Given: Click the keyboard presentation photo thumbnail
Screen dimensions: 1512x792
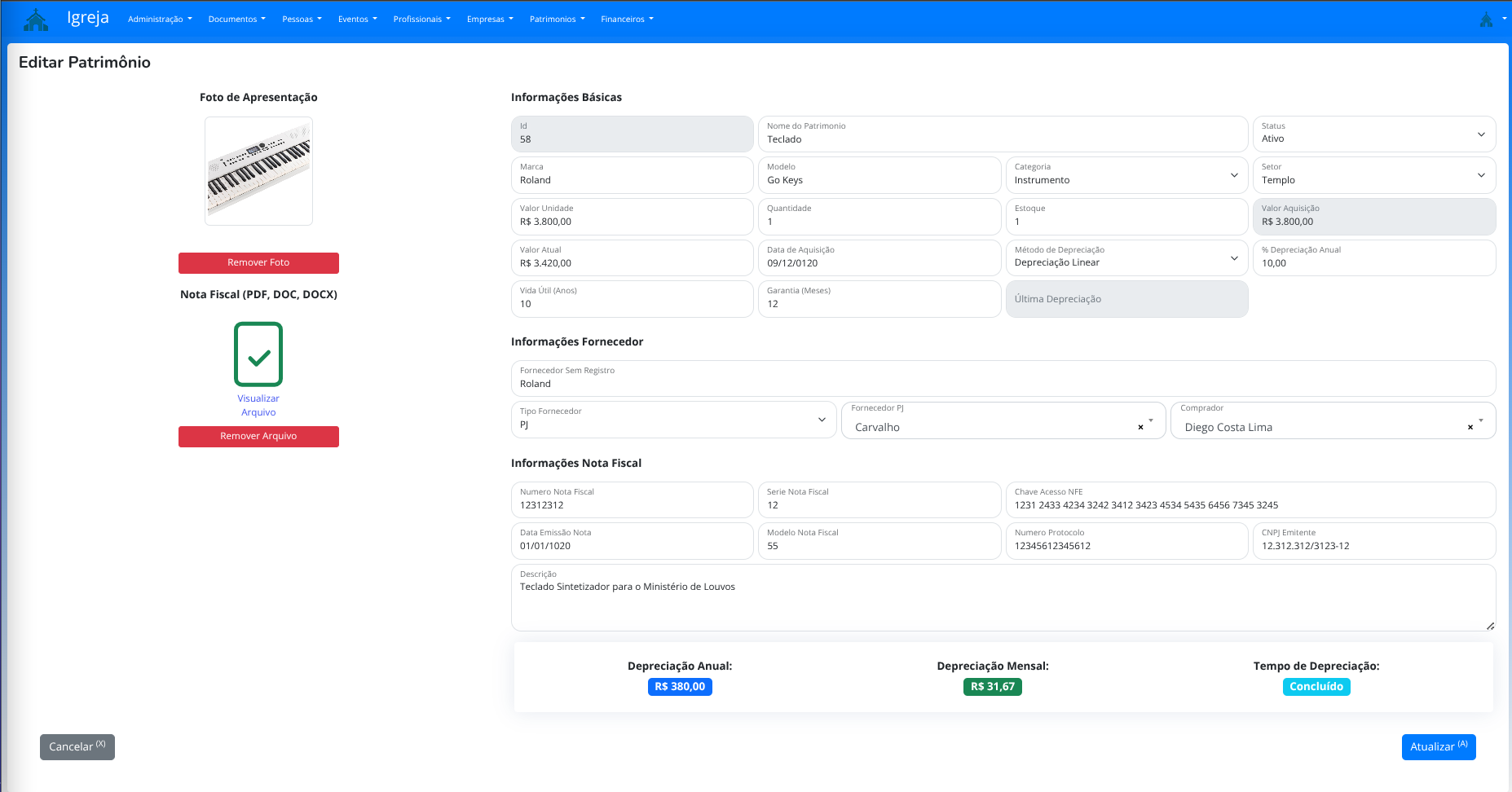Looking at the screenshot, I should click(x=258, y=171).
